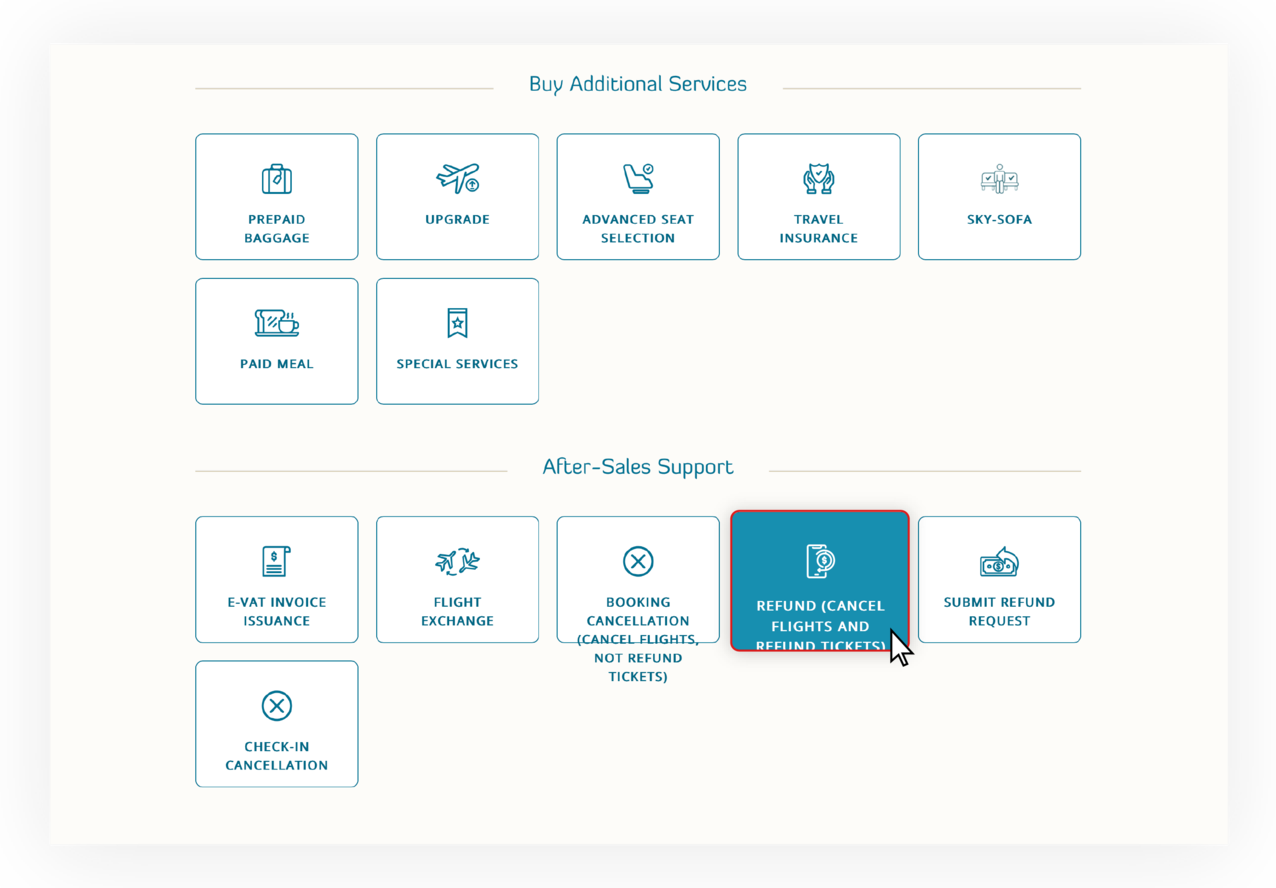Open the 'Prepaid Baggage' text label
This screenshot has width=1276, height=888.
pos(277,229)
